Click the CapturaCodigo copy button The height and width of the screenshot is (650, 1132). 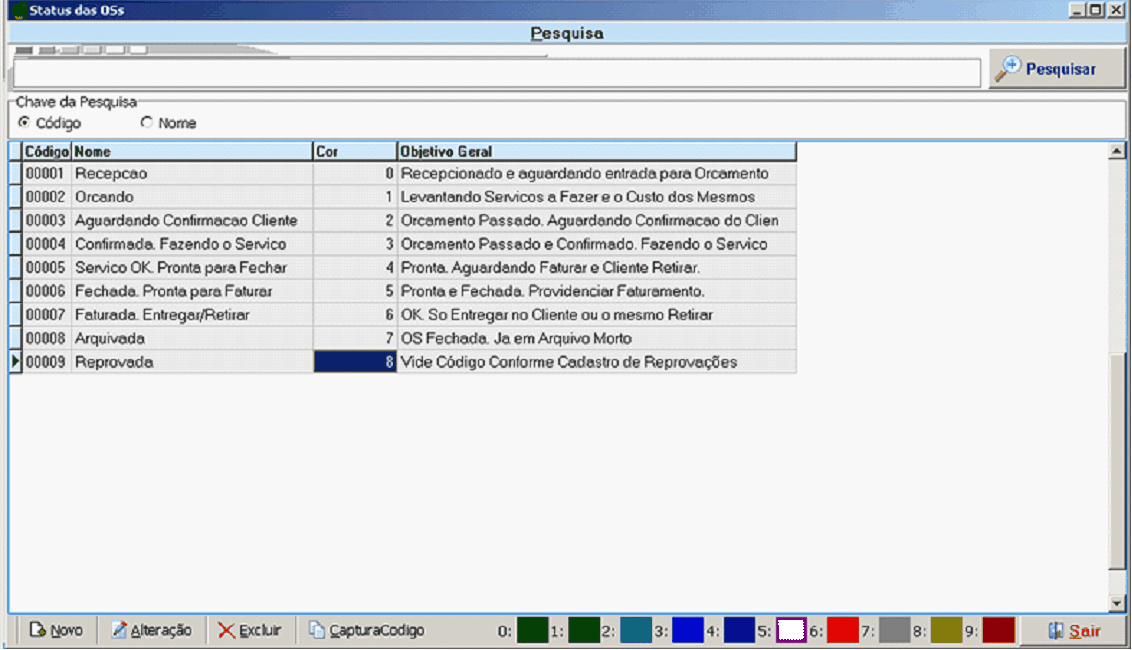tap(366, 630)
